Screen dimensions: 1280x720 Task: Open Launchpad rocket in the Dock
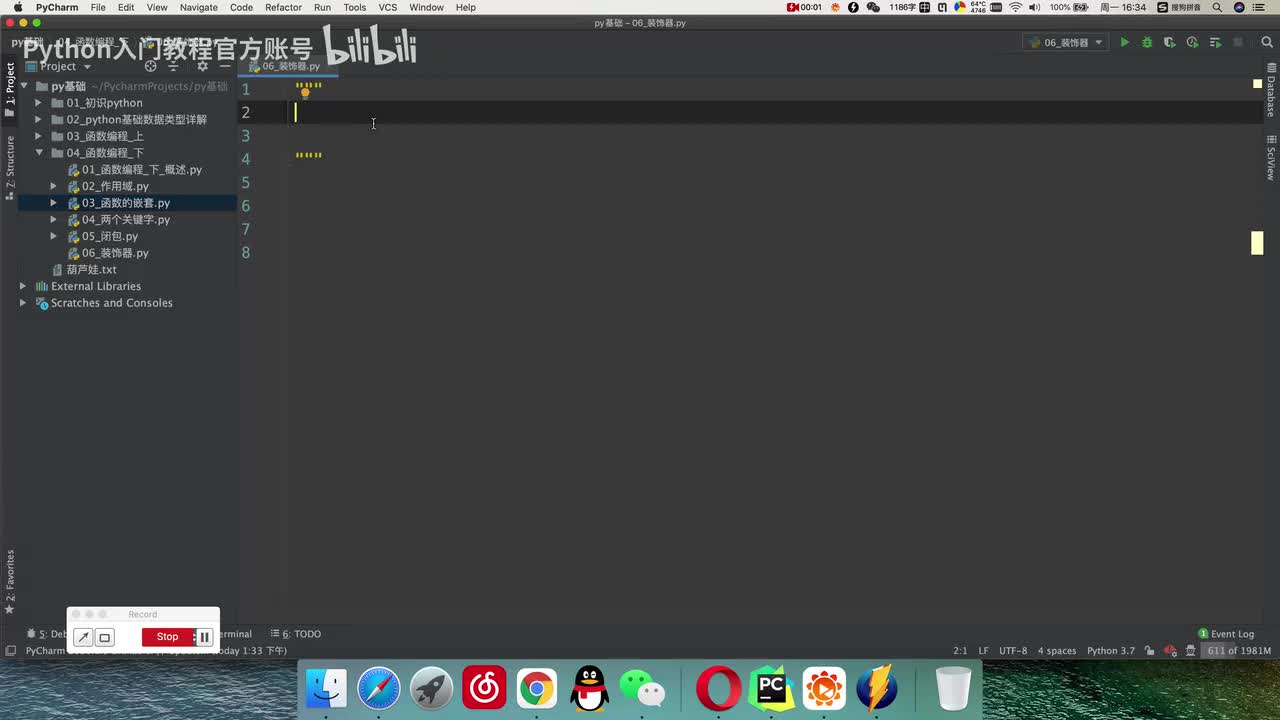432,689
